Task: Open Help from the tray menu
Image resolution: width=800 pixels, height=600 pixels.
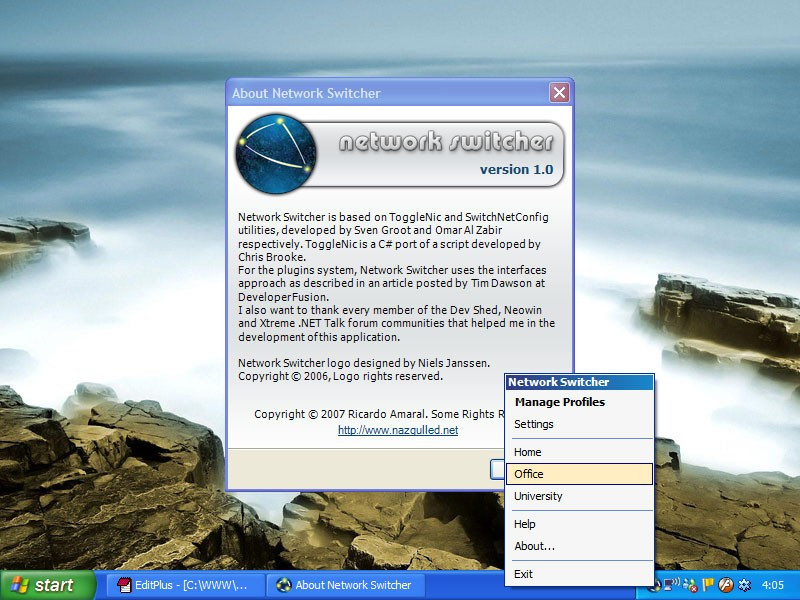Action: pos(579,524)
